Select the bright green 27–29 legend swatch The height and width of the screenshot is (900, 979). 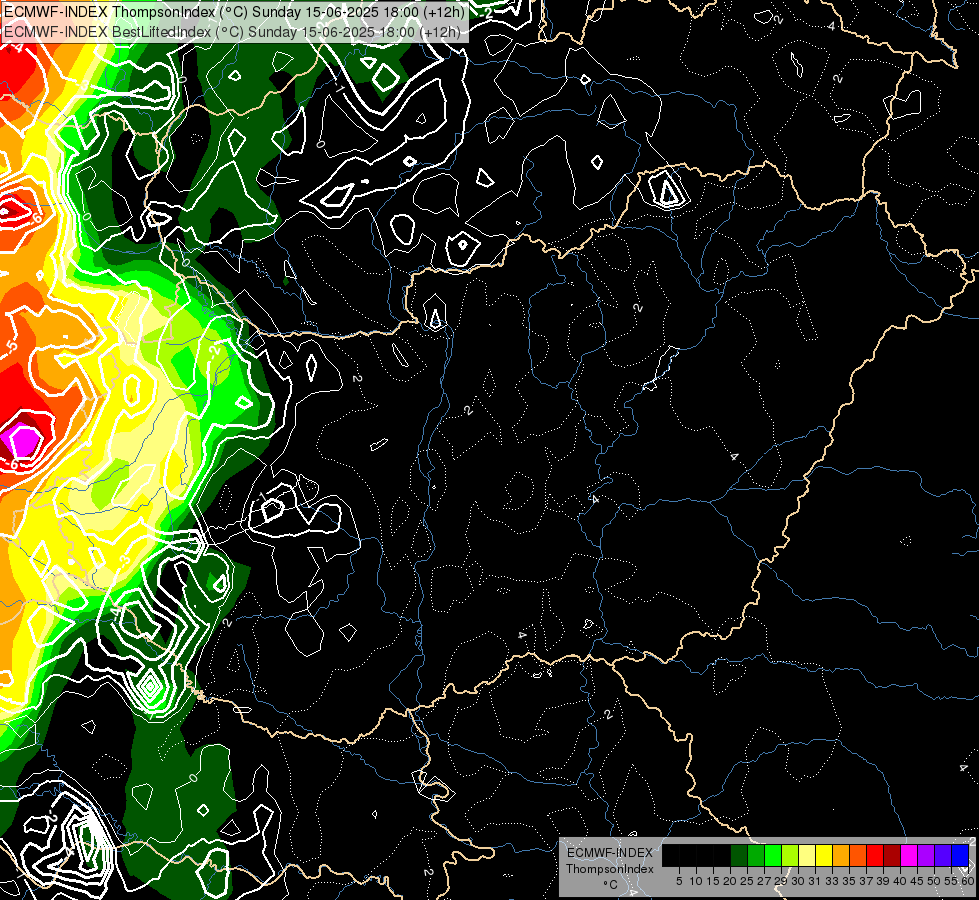[x=773, y=856]
